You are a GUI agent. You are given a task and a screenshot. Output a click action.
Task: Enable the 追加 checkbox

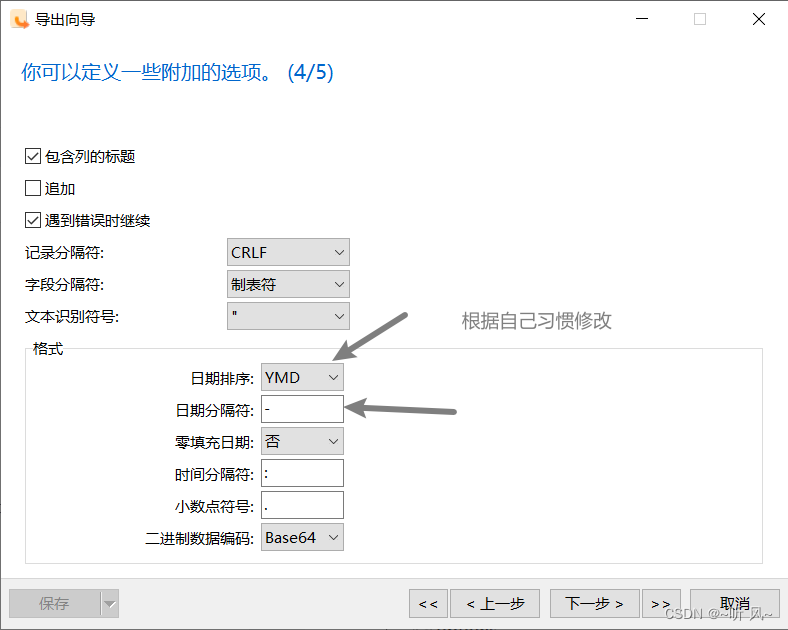pos(33,188)
